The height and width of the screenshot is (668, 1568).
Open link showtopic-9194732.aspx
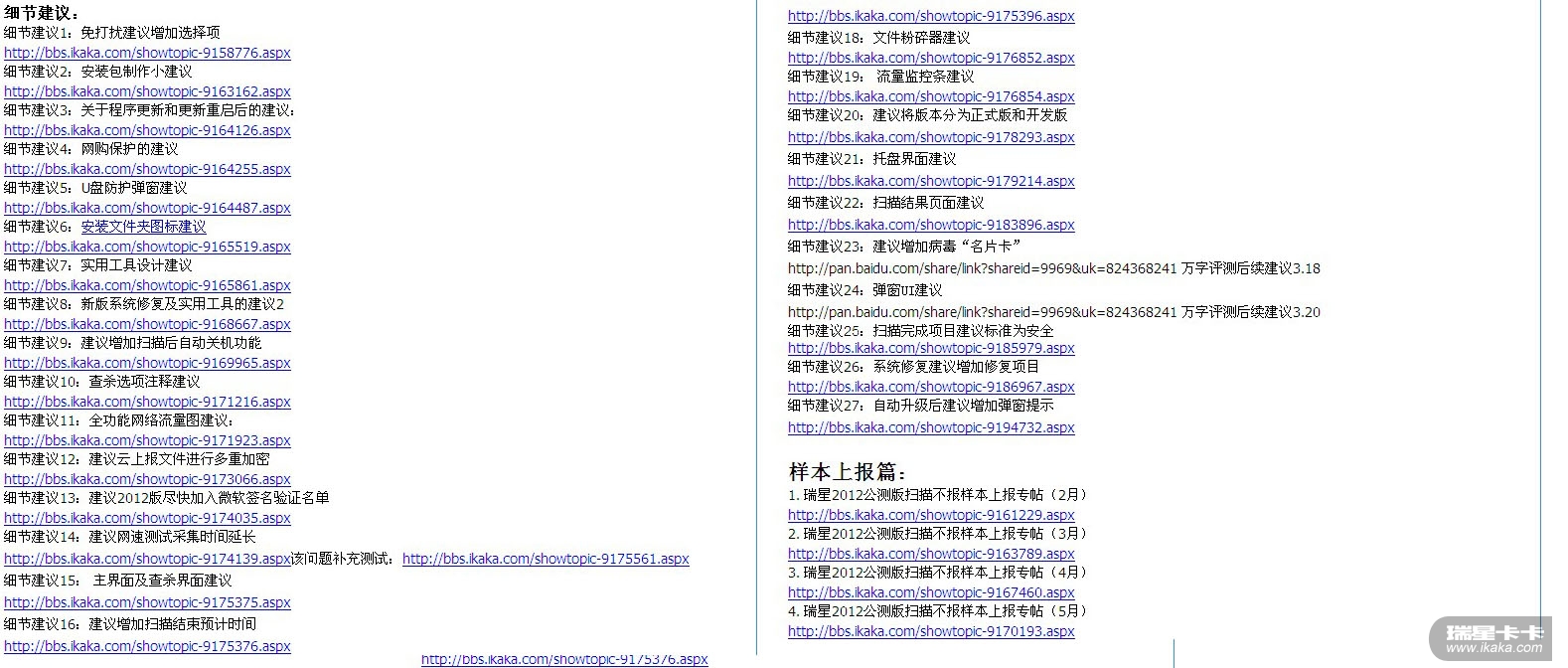(931, 427)
